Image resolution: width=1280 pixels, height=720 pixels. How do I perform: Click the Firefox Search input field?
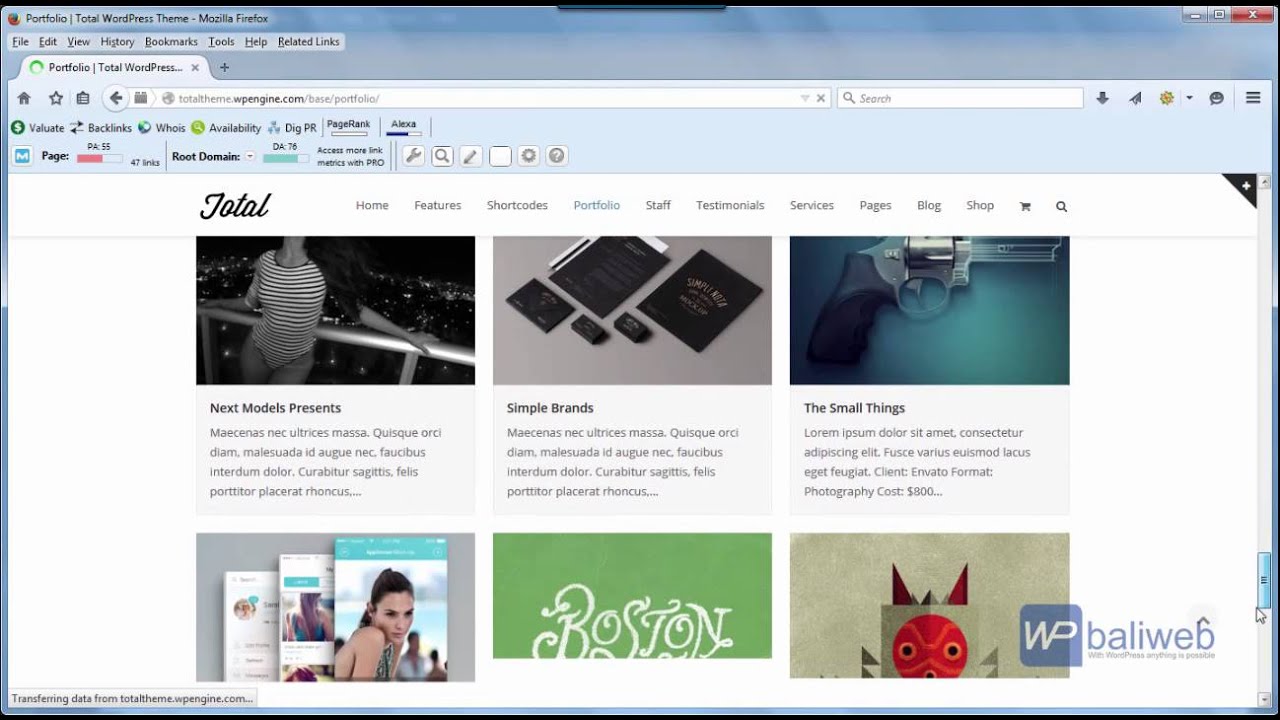tap(960, 98)
